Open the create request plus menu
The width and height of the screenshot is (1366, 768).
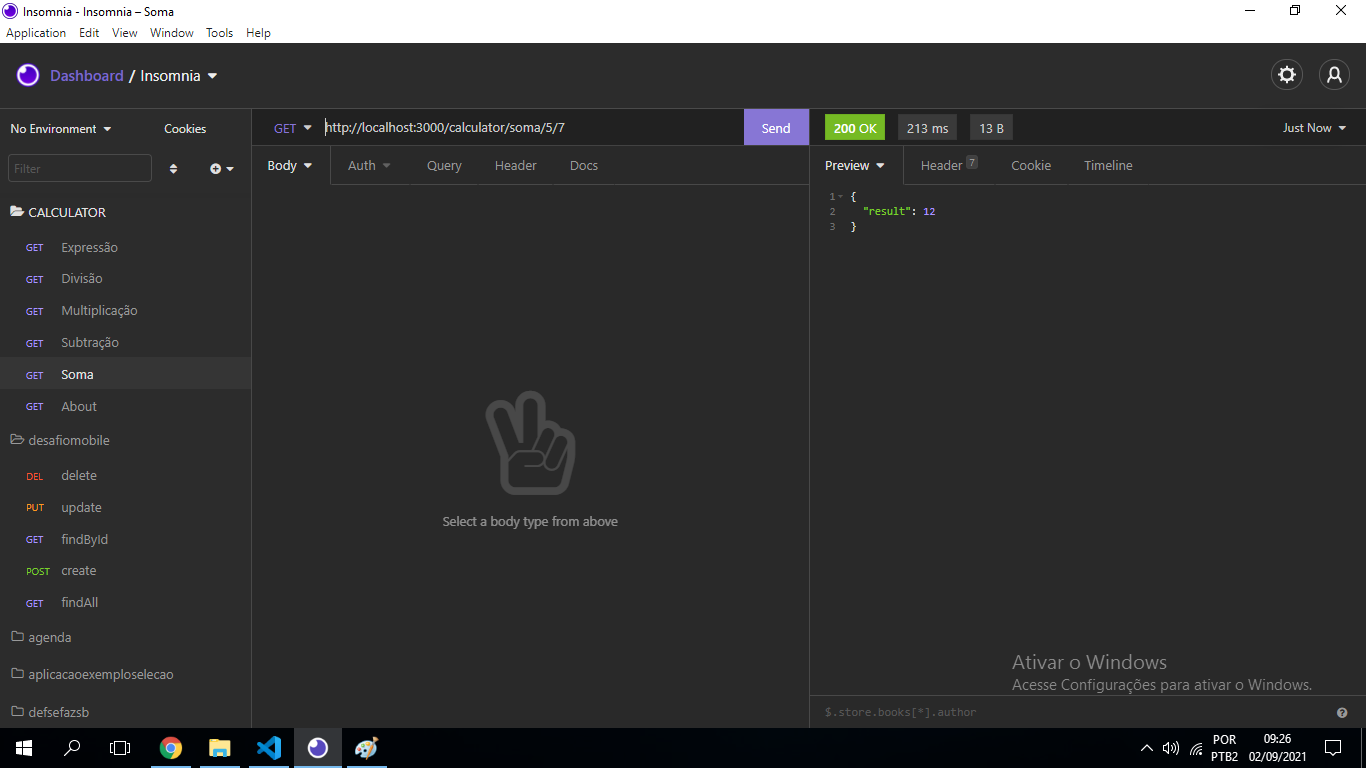(221, 169)
